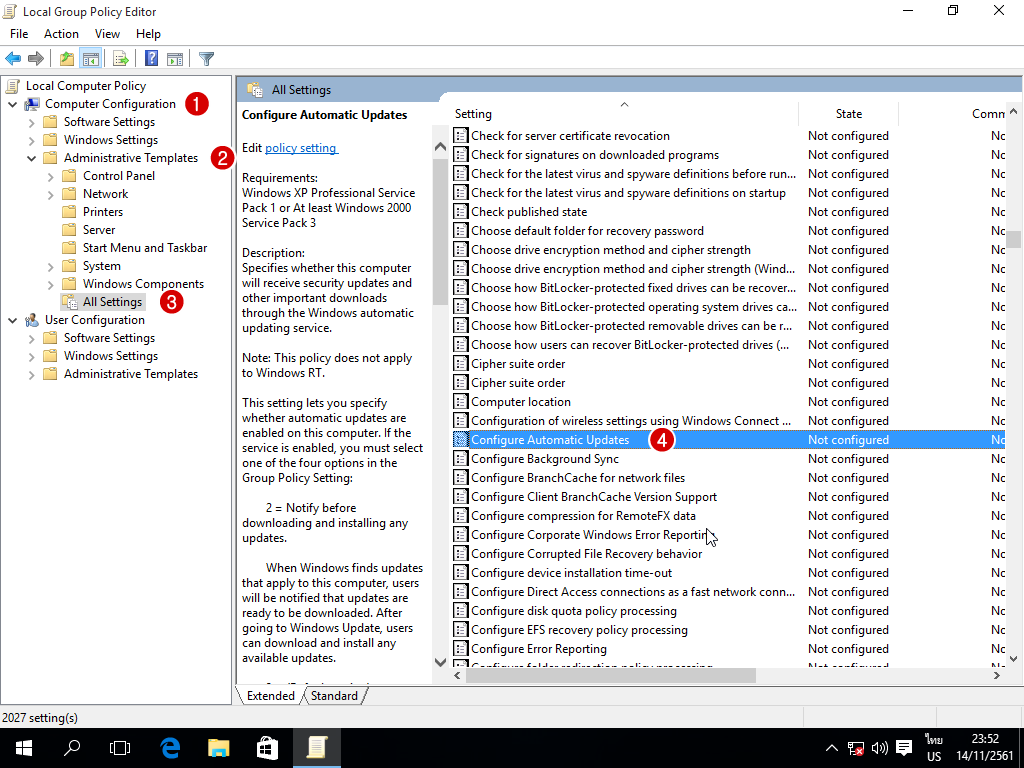Expand the Control Panel folder
1024x768 pixels.
click(50, 176)
